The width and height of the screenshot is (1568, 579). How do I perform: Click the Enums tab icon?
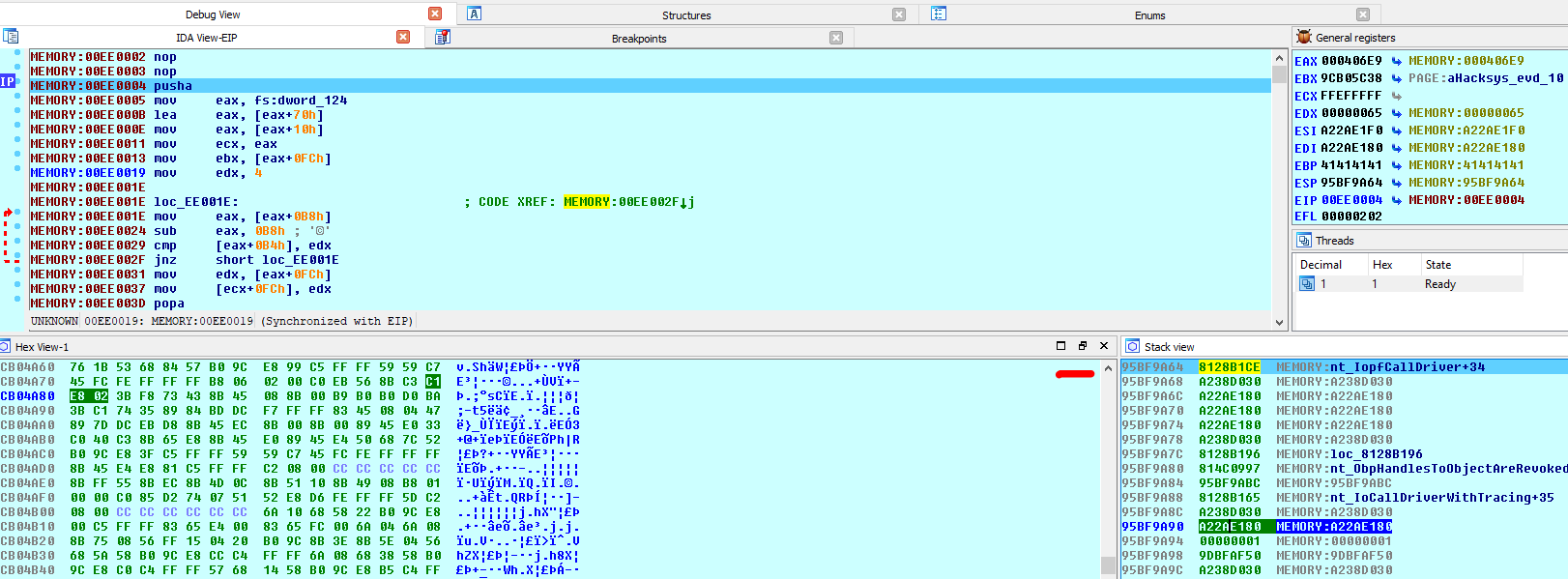939,14
